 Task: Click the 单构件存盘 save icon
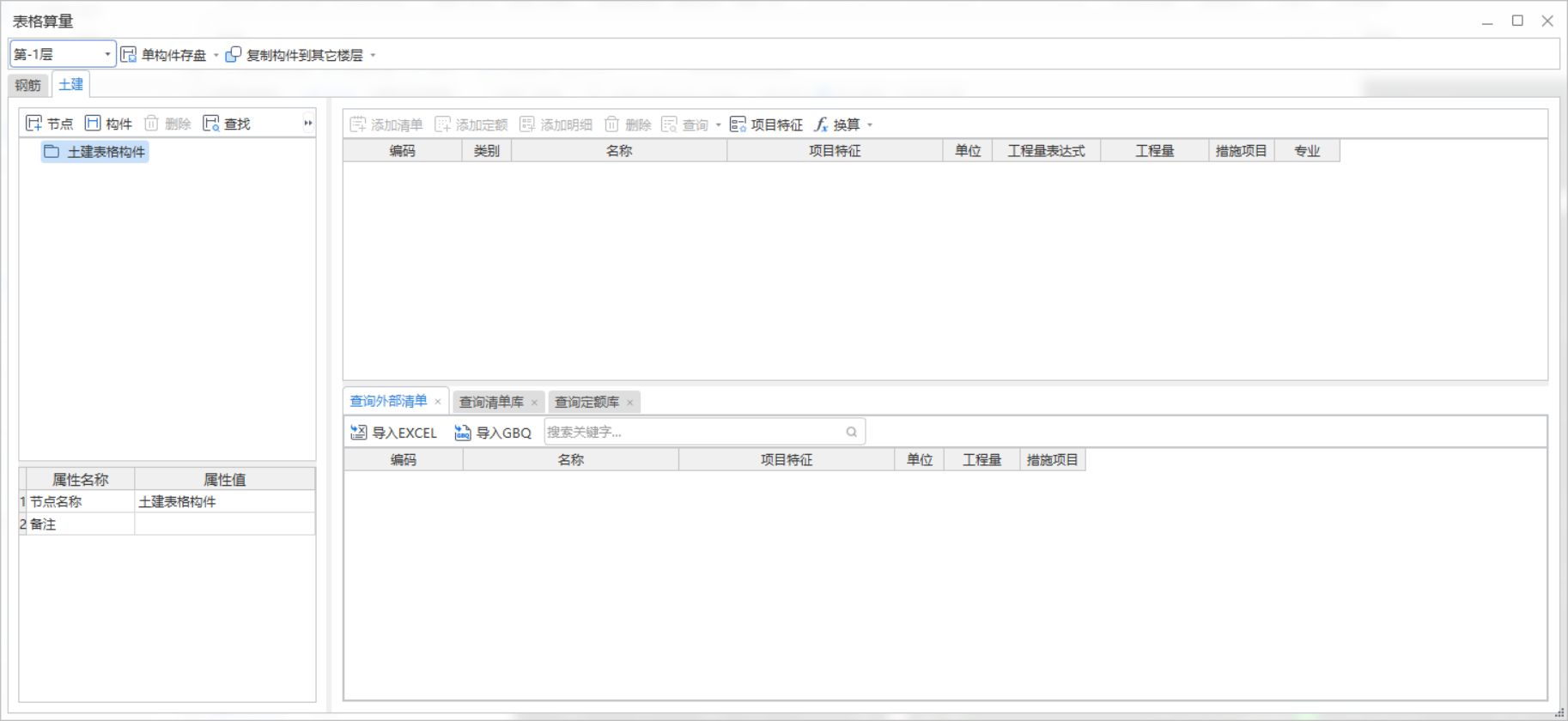click(129, 55)
